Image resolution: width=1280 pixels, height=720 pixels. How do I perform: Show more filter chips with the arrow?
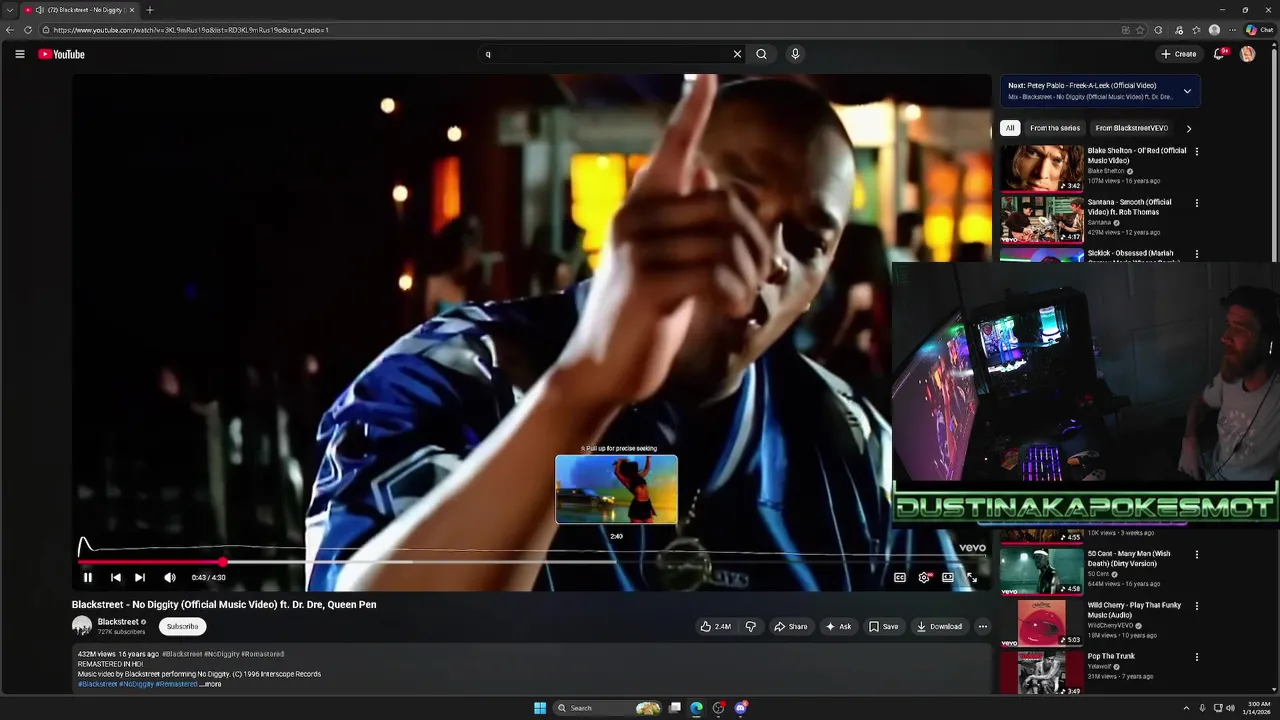(x=1188, y=128)
